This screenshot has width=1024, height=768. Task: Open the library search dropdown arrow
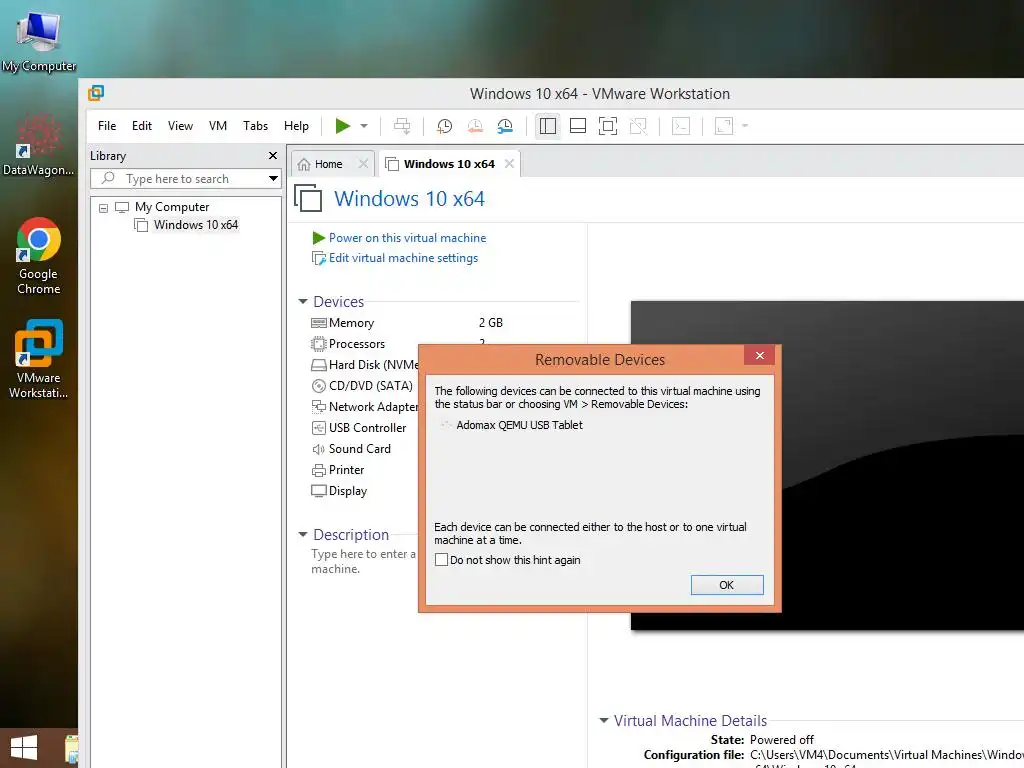tap(273, 178)
